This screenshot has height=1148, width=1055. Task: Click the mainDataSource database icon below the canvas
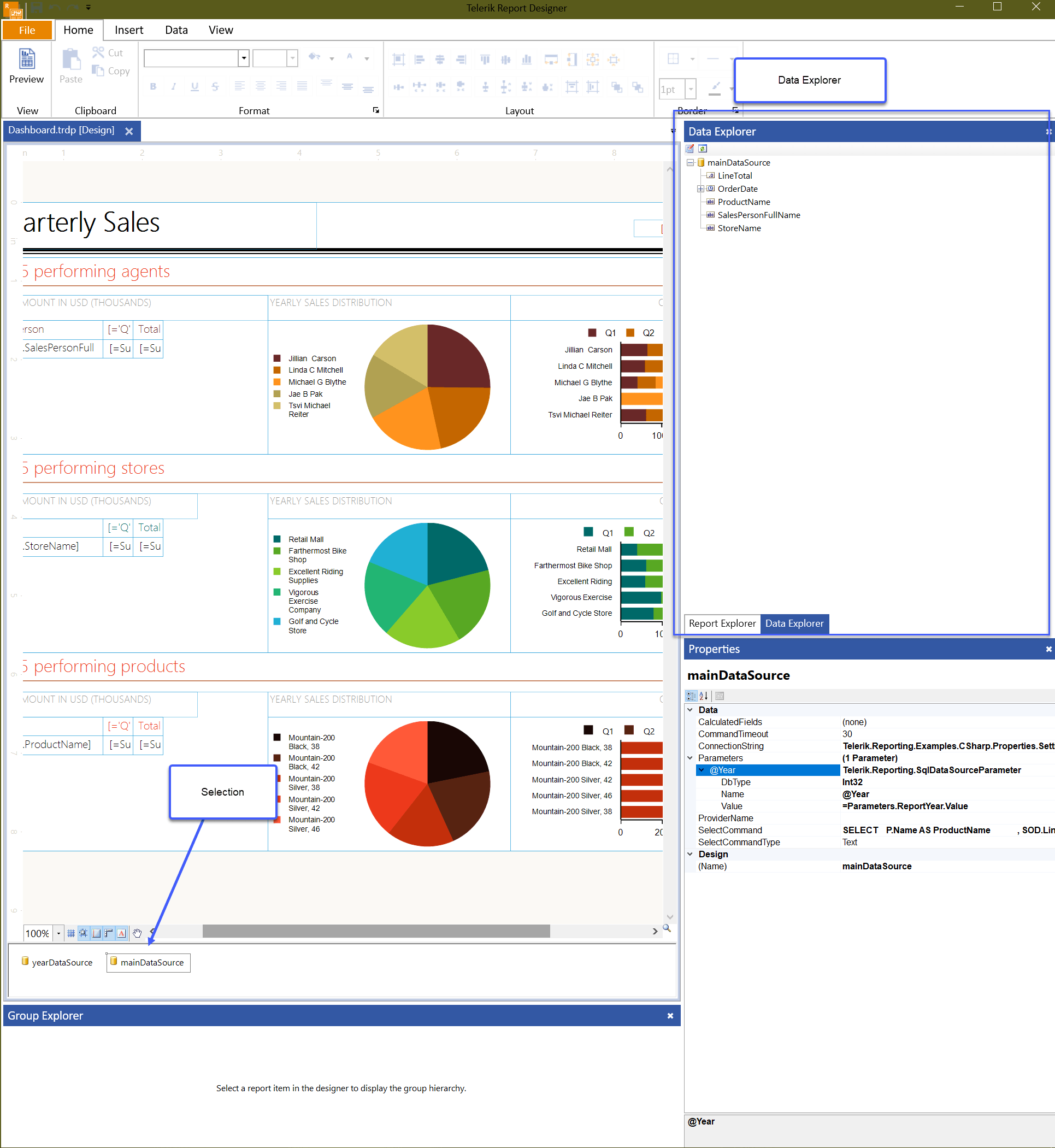[115, 962]
